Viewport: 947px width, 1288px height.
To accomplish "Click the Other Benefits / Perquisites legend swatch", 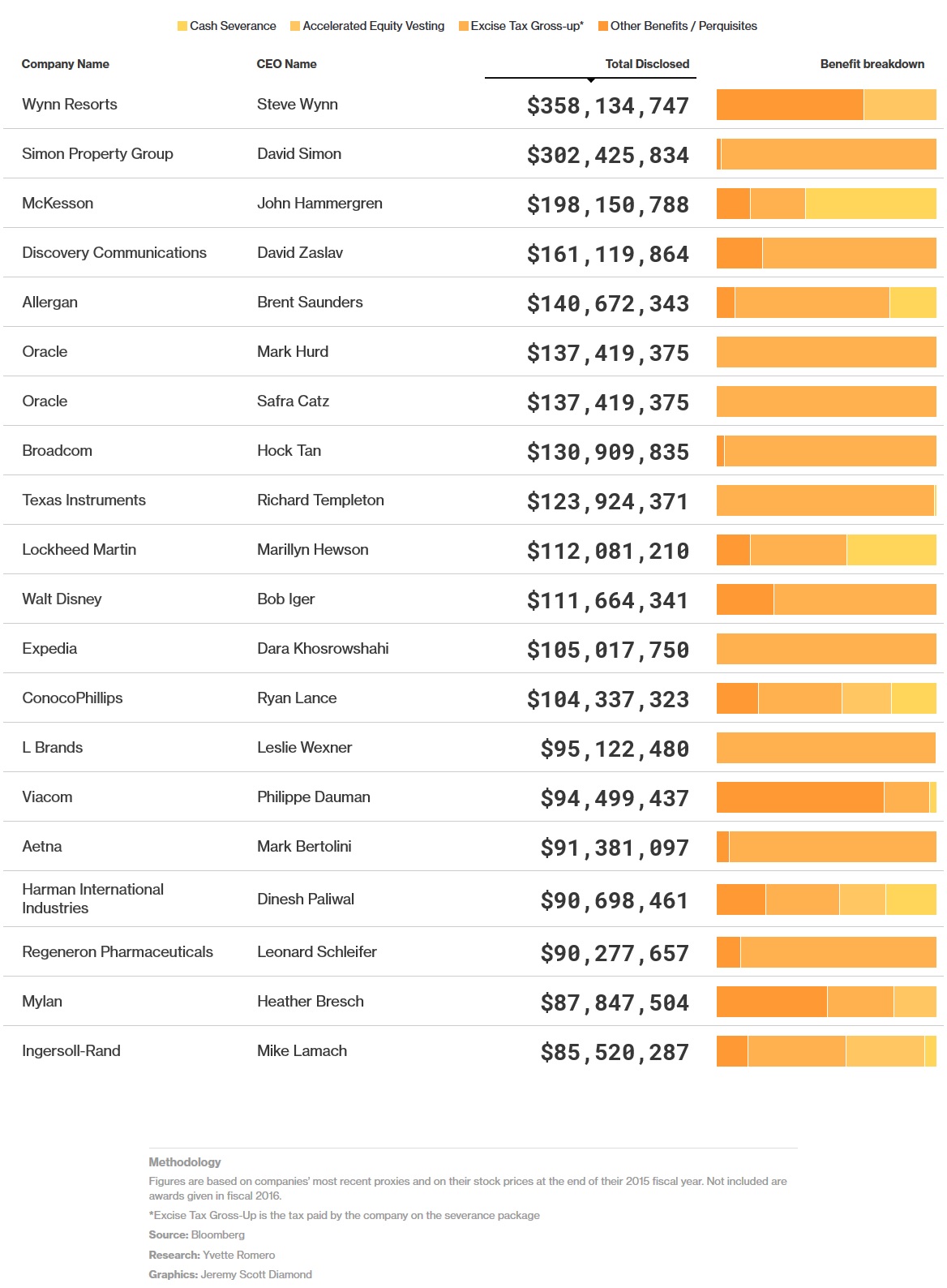I will click(x=603, y=26).
